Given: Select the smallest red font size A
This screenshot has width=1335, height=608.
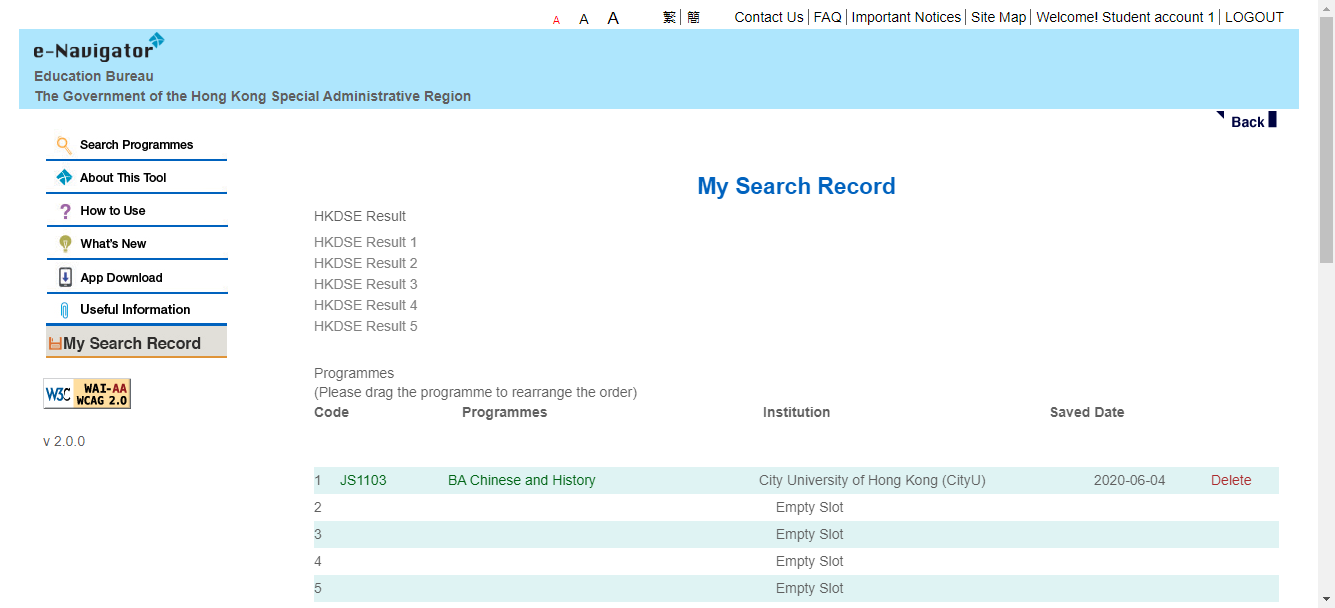Looking at the screenshot, I should pyautogui.click(x=557, y=19).
